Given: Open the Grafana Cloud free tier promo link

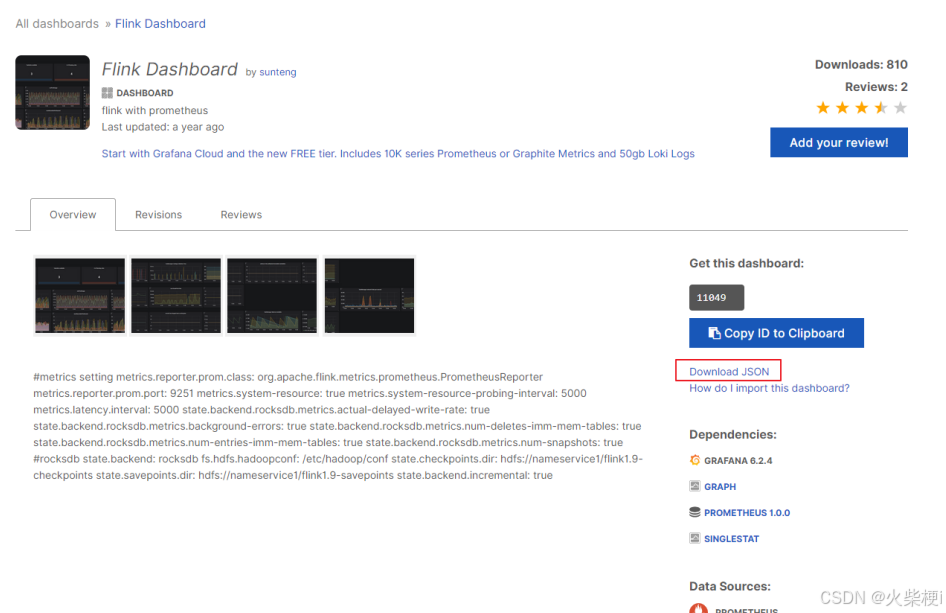Looking at the screenshot, I should coord(398,153).
